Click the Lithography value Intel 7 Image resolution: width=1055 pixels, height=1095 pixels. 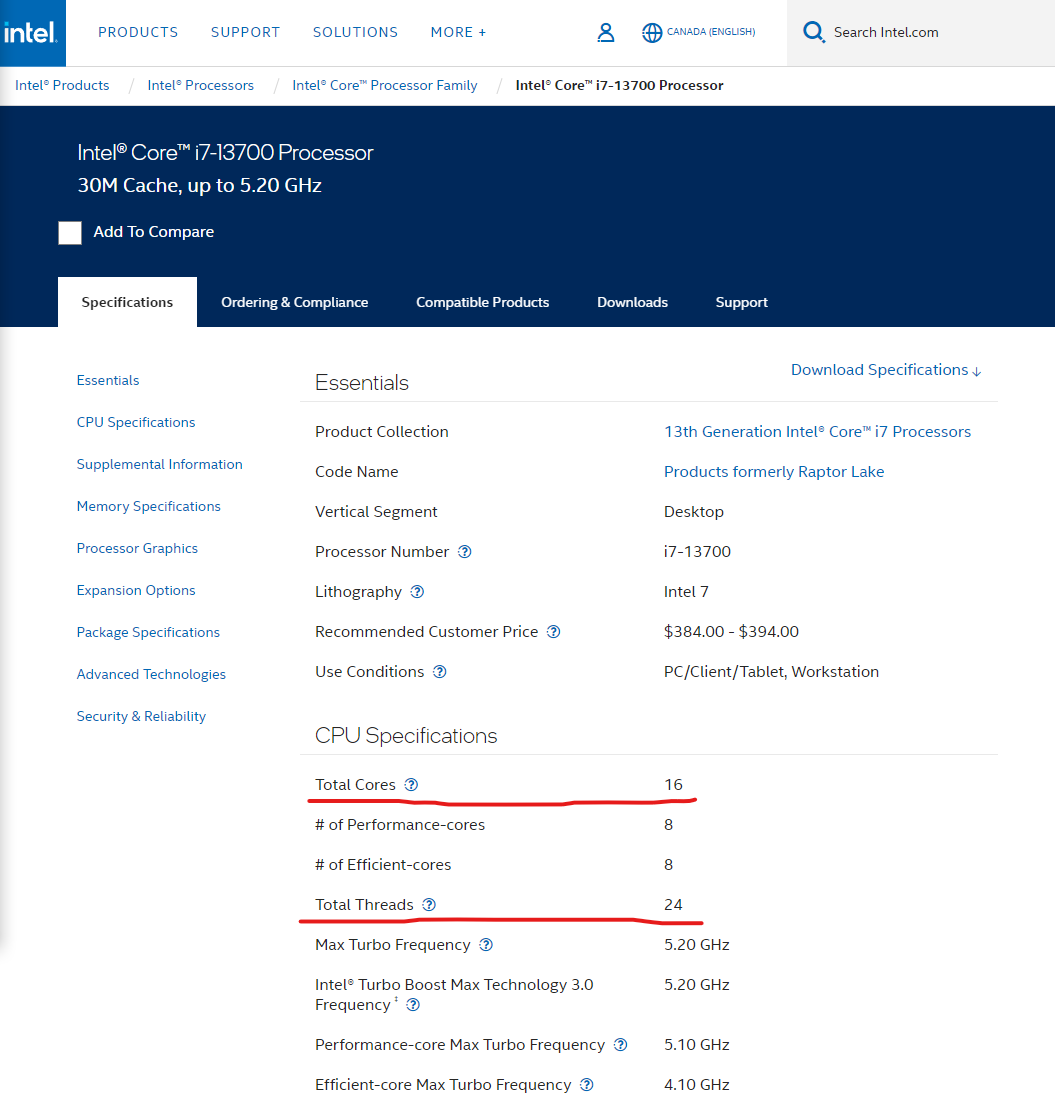(x=686, y=591)
